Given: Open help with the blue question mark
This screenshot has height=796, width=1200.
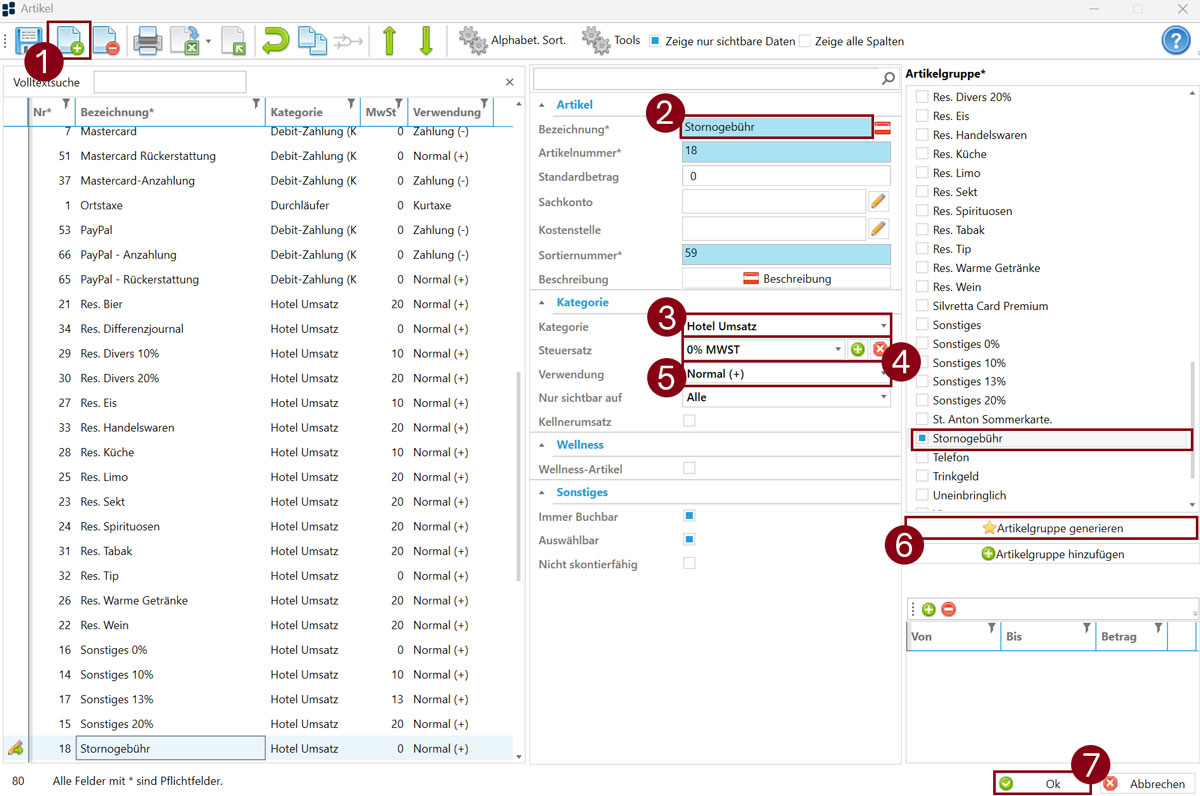Looking at the screenshot, I should 1175,41.
